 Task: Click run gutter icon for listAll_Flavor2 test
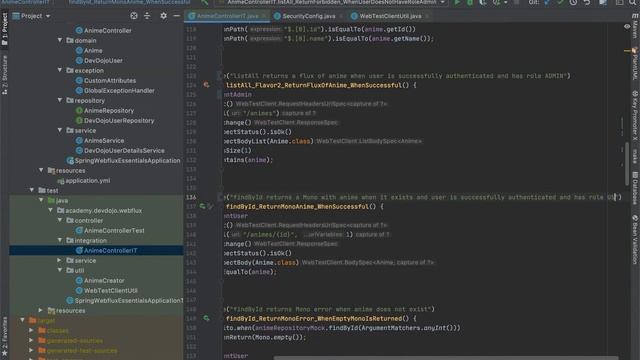[x=207, y=85]
